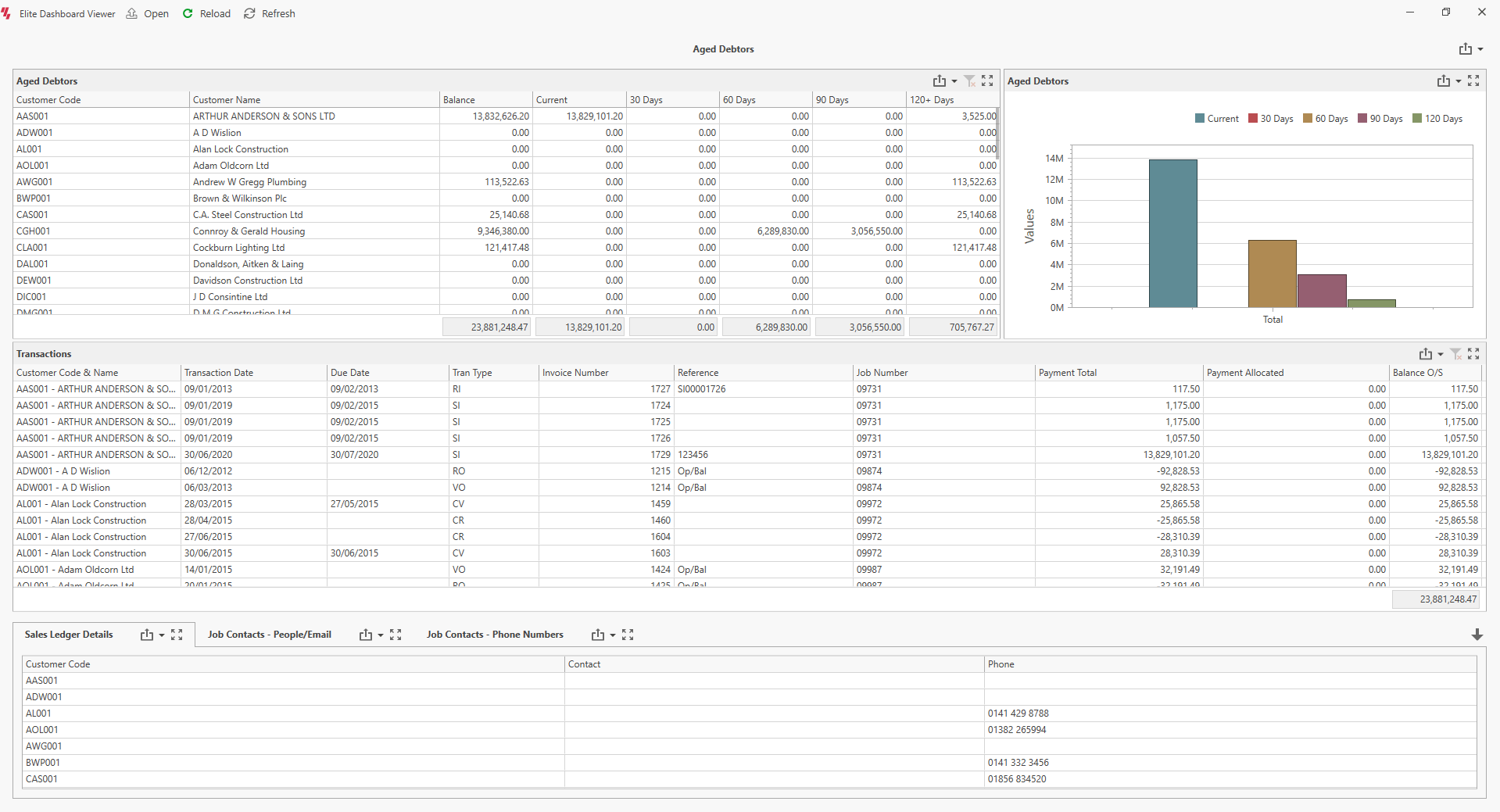Select the Cockburn Lighting Ltd customer name

(239, 248)
